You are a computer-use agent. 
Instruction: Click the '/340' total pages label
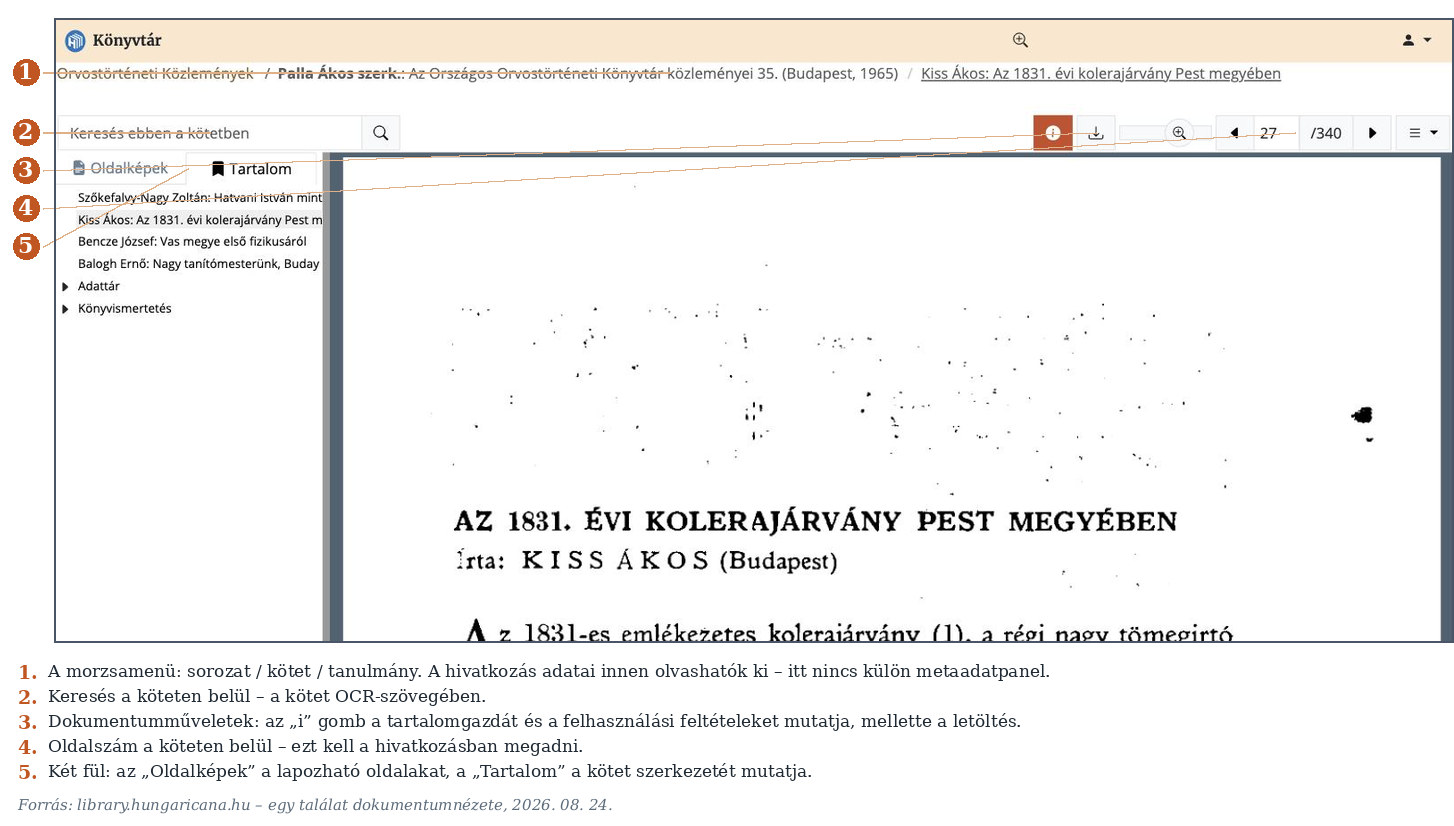(x=1326, y=133)
